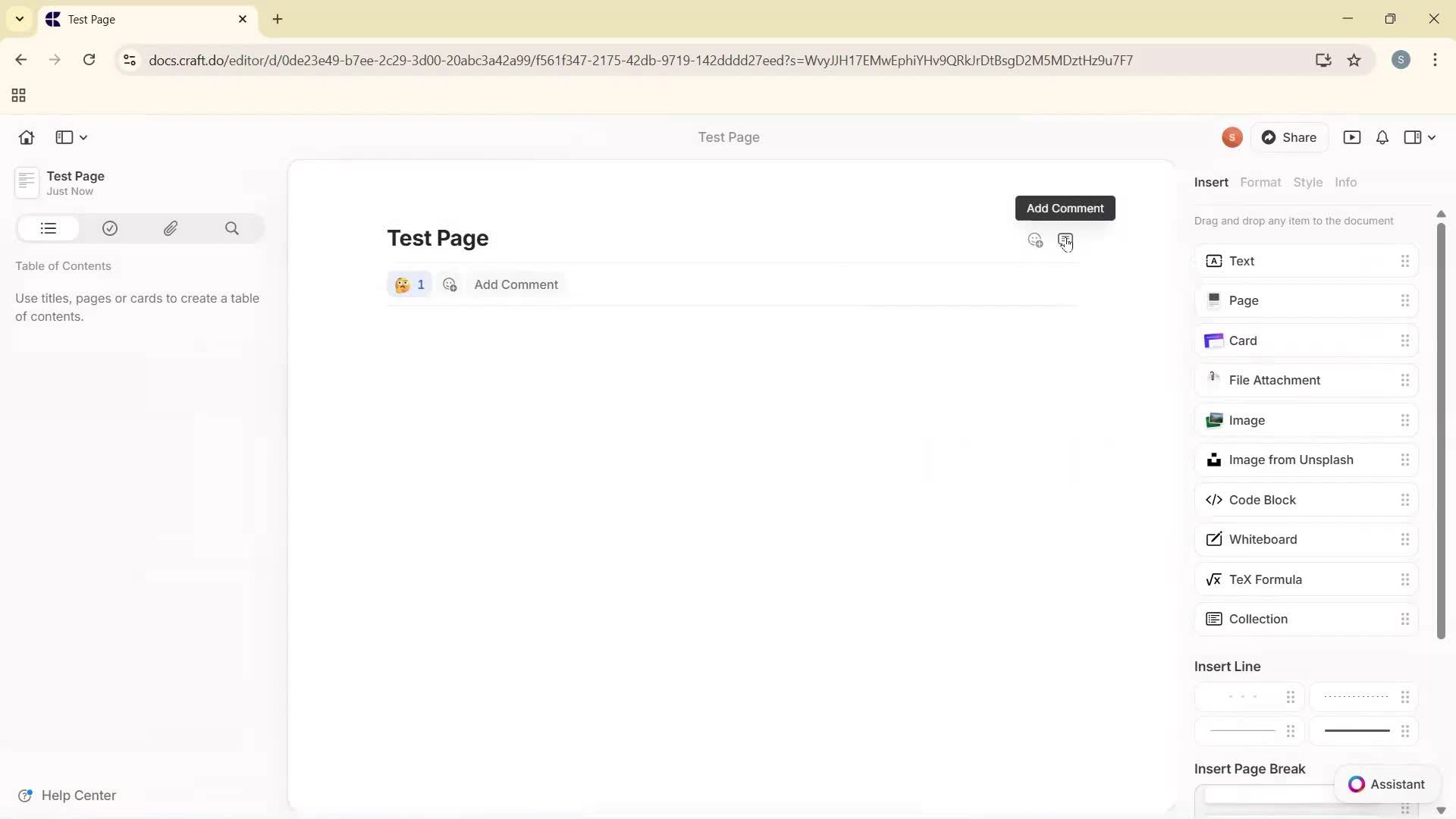Image resolution: width=1456 pixels, height=819 pixels.
Task: Open the video recordings icon in top bar
Action: pos(1353,137)
